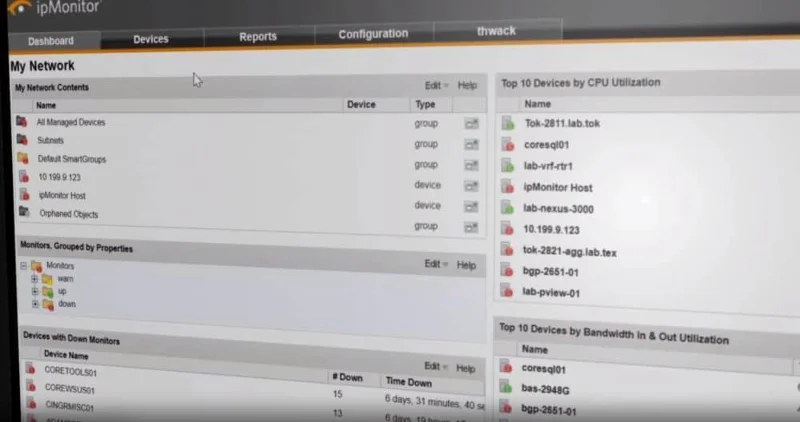Viewport: 800px width, 422px height.
Task: Open Help in Monitors Grouped by Properties
Action: [466, 265]
